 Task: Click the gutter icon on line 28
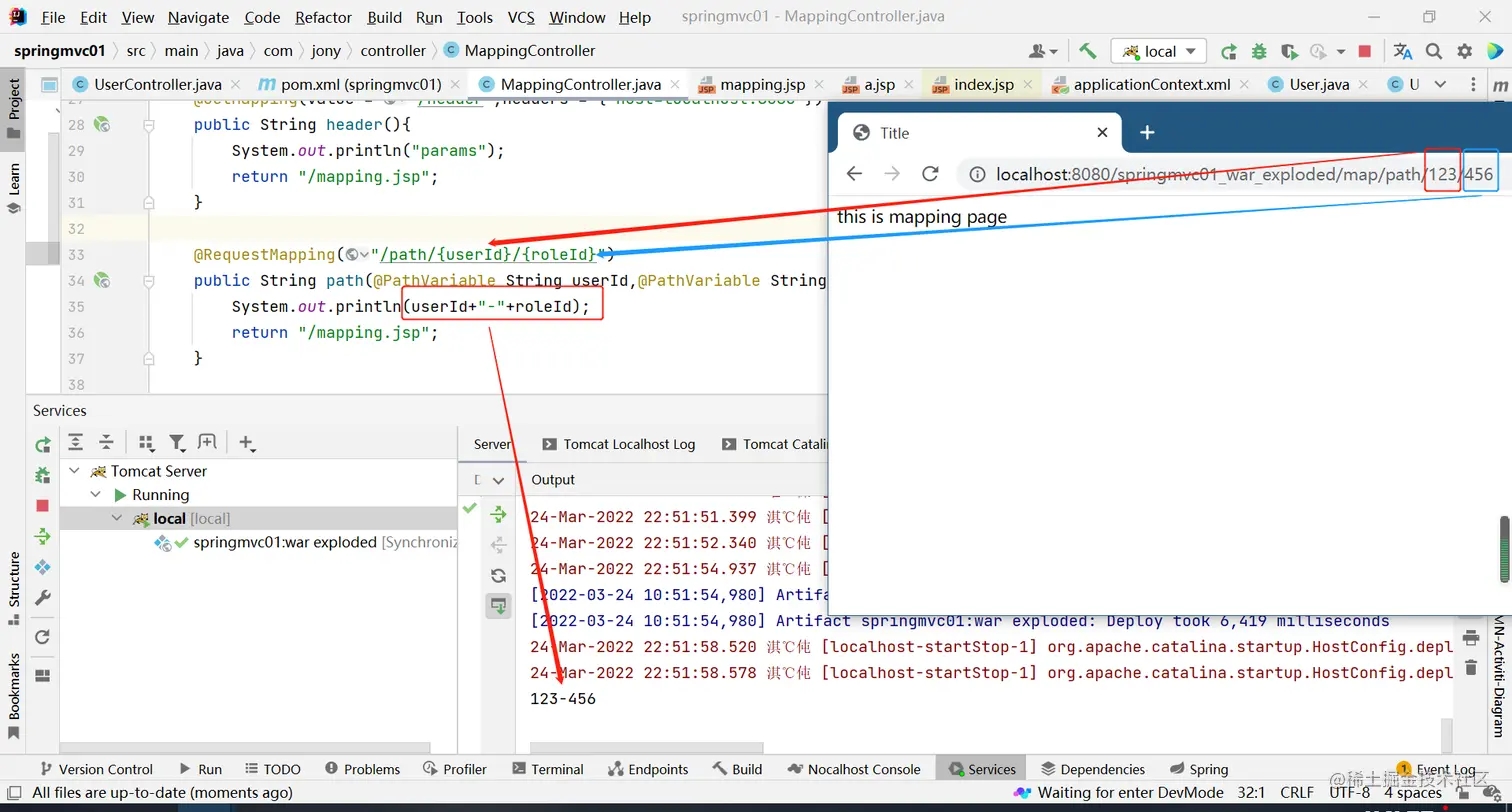pyautogui.click(x=101, y=125)
